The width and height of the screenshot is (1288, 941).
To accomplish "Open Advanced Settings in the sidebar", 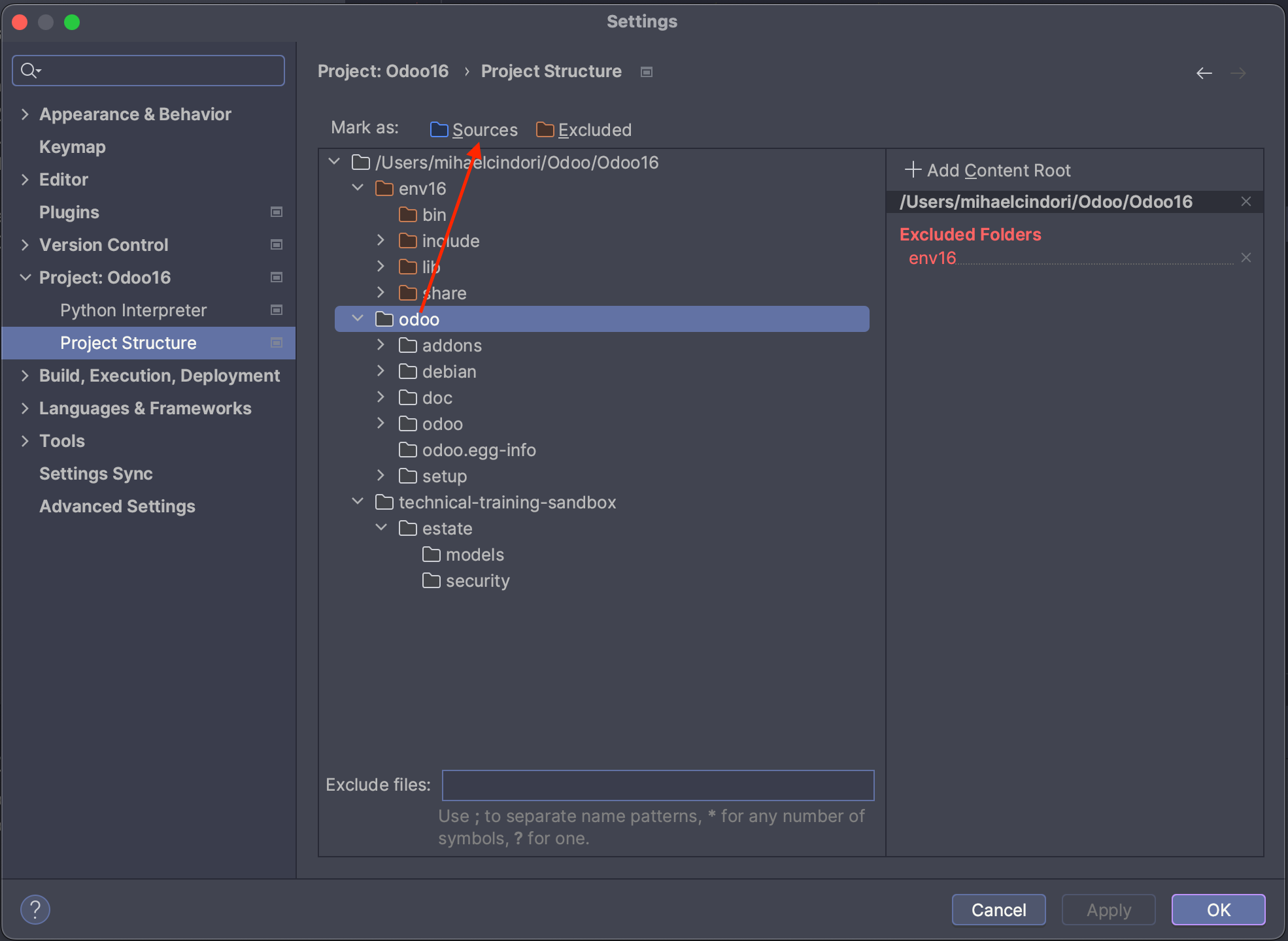I will [117, 506].
